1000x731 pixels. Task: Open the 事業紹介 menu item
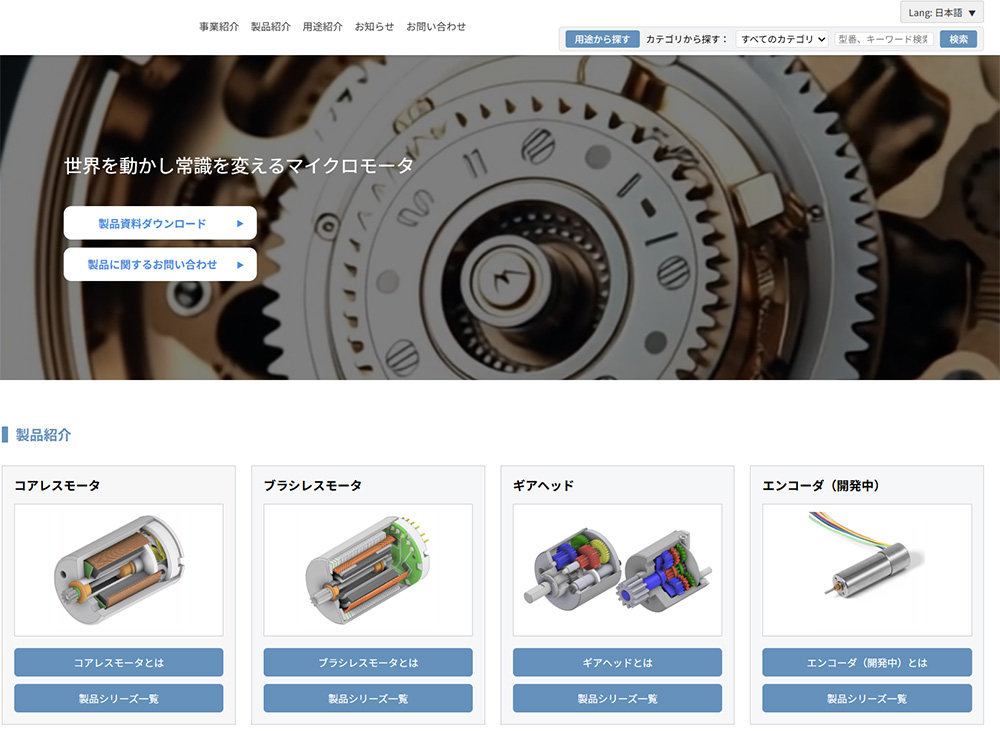219,27
